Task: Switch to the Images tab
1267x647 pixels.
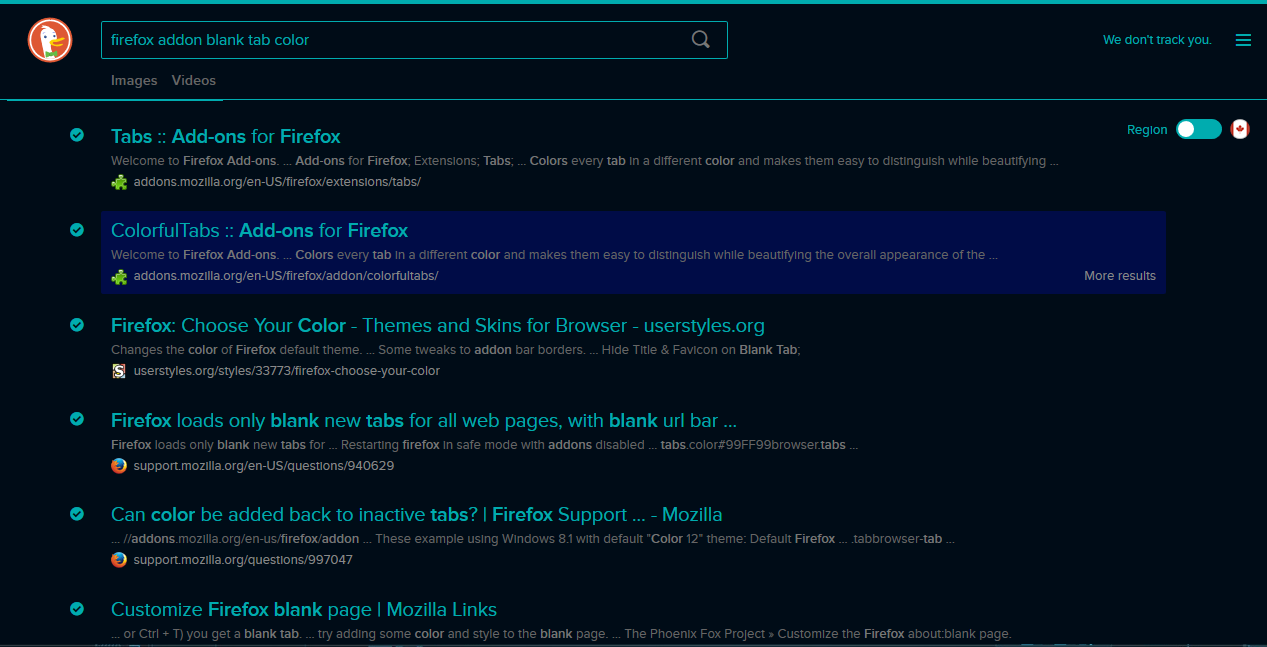Action: coord(134,80)
